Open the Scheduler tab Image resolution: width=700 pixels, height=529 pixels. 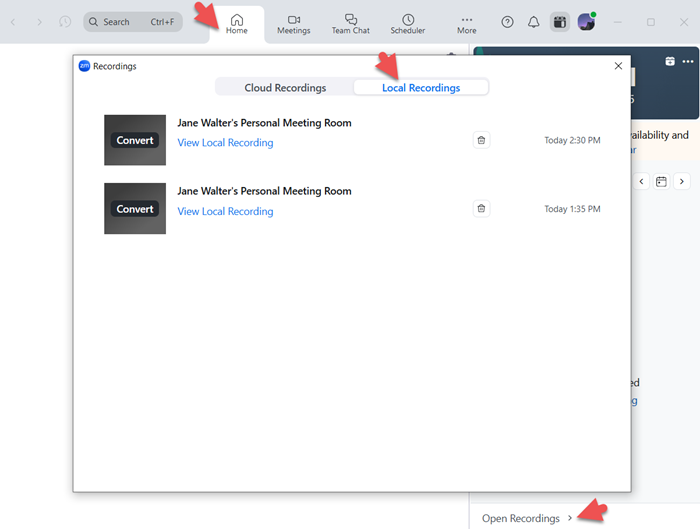coord(408,23)
